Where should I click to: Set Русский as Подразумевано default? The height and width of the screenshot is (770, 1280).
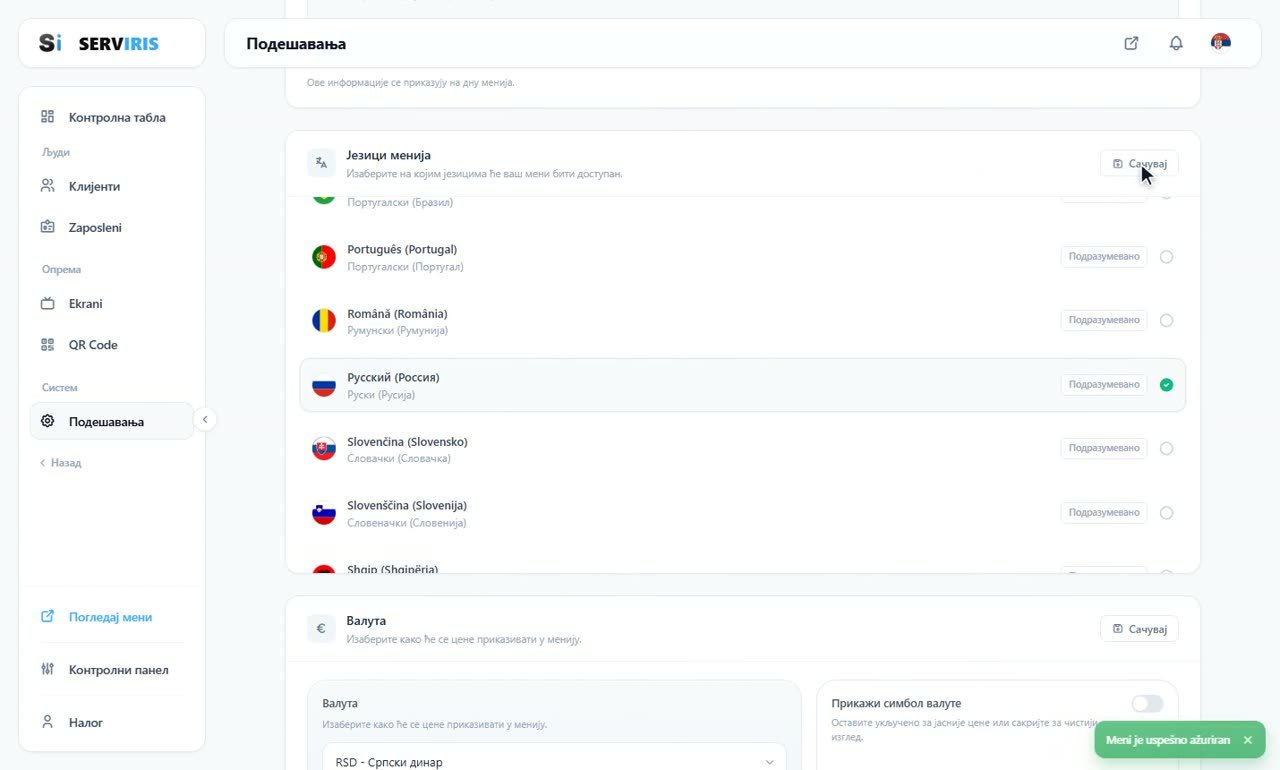point(1104,384)
